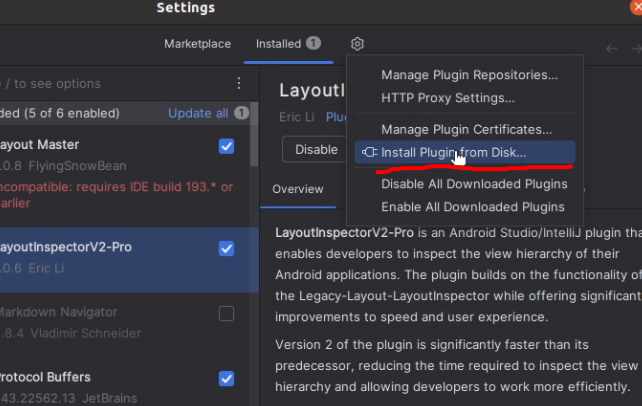
Task: Click the plugin list scrollbar
Action: point(254,135)
